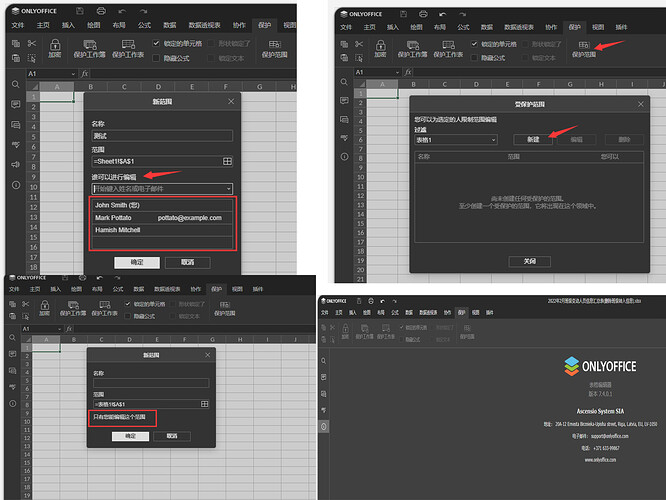666x500 pixels.
Task: Click 保护工作表 in the top-left window toolbar
Action: tap(128, 48)
